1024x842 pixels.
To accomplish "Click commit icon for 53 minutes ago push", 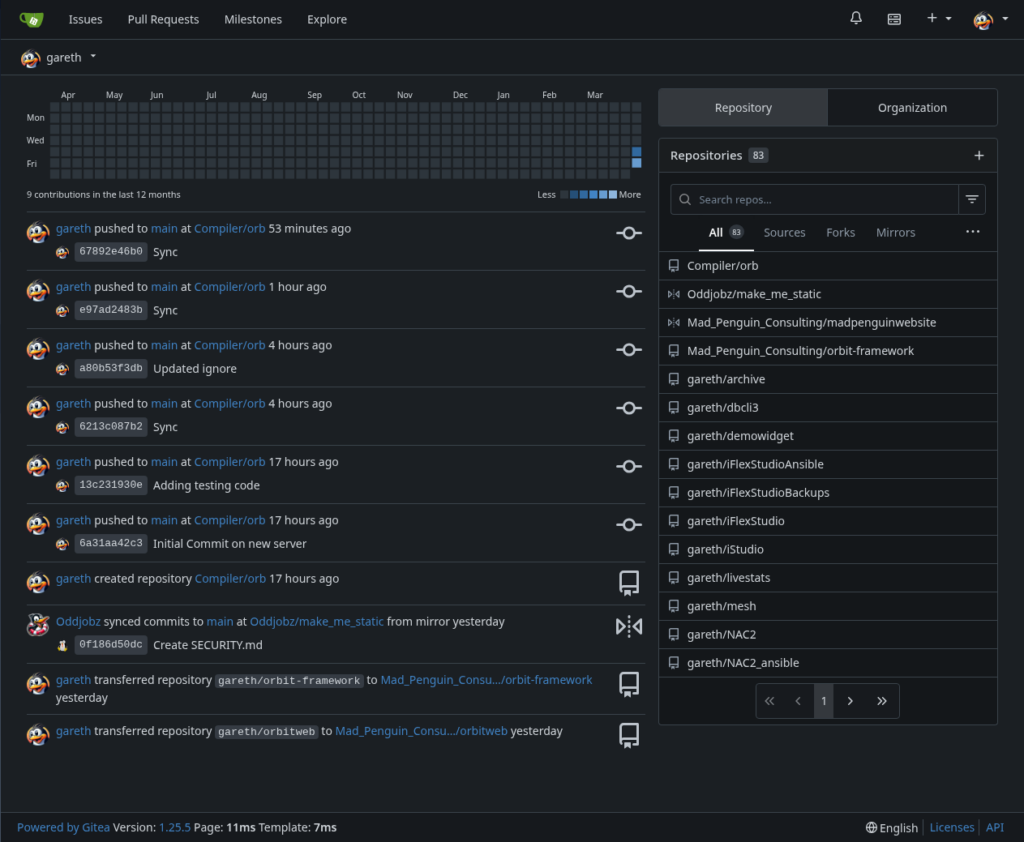I will [x=629, y=233].
